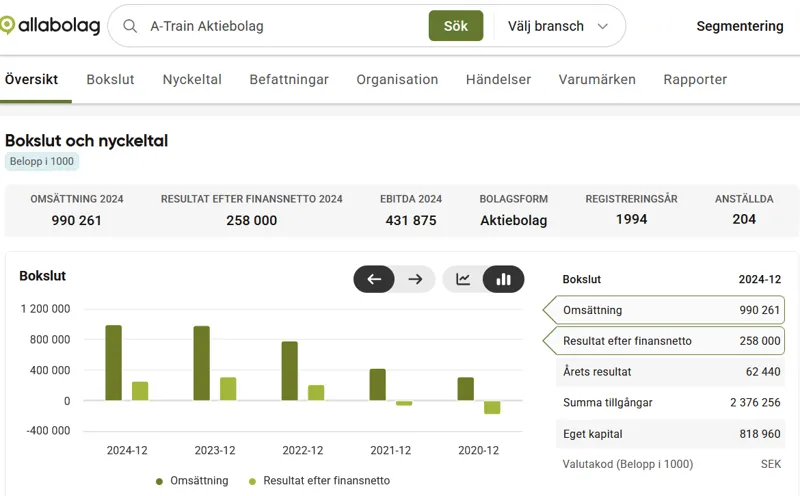Click the 2024-12 Omsättning bar
800x496 pixels.
pos(113,362)
